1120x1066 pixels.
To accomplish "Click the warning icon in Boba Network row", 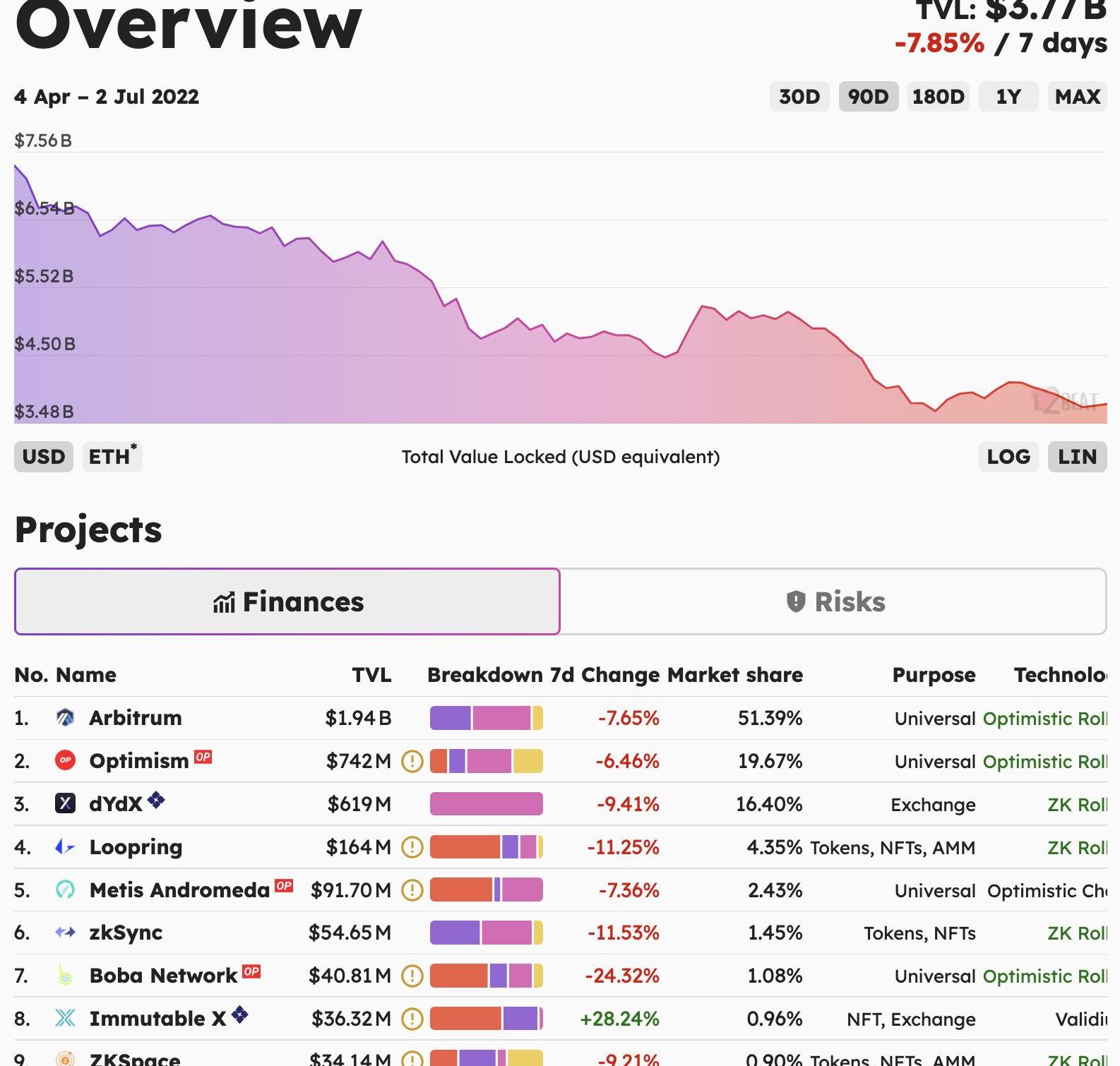I will pos(412,976).
